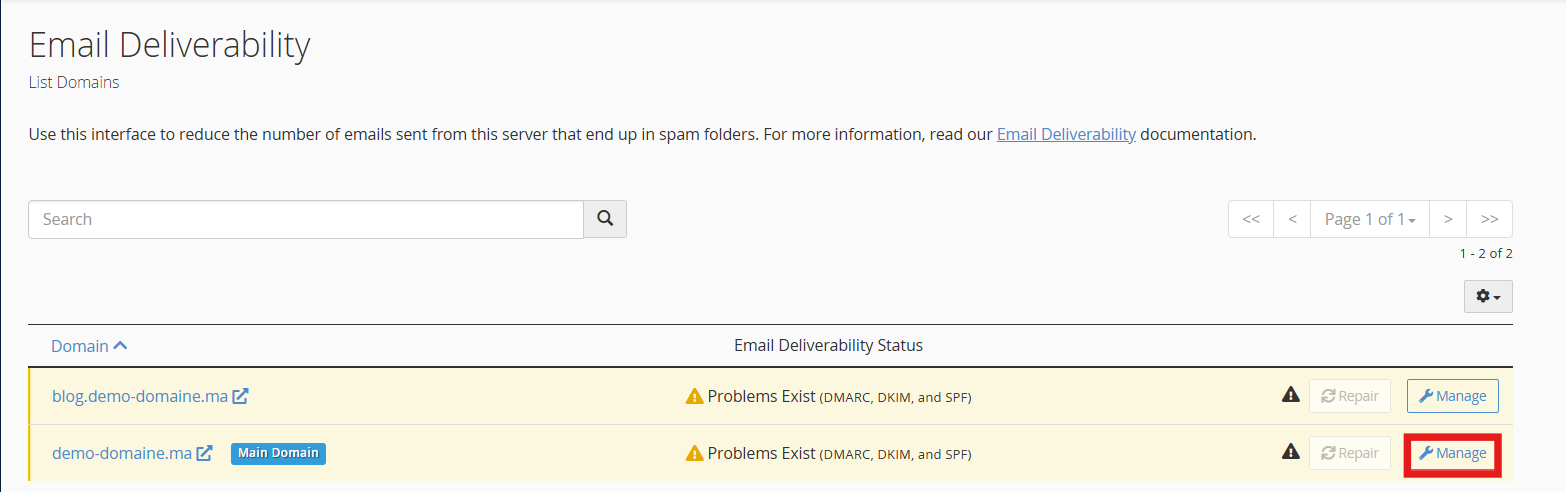The image size is (1566, 492).
Task: Click Repair for blog.demo-domaine.ma
Action: point(1349,396)
